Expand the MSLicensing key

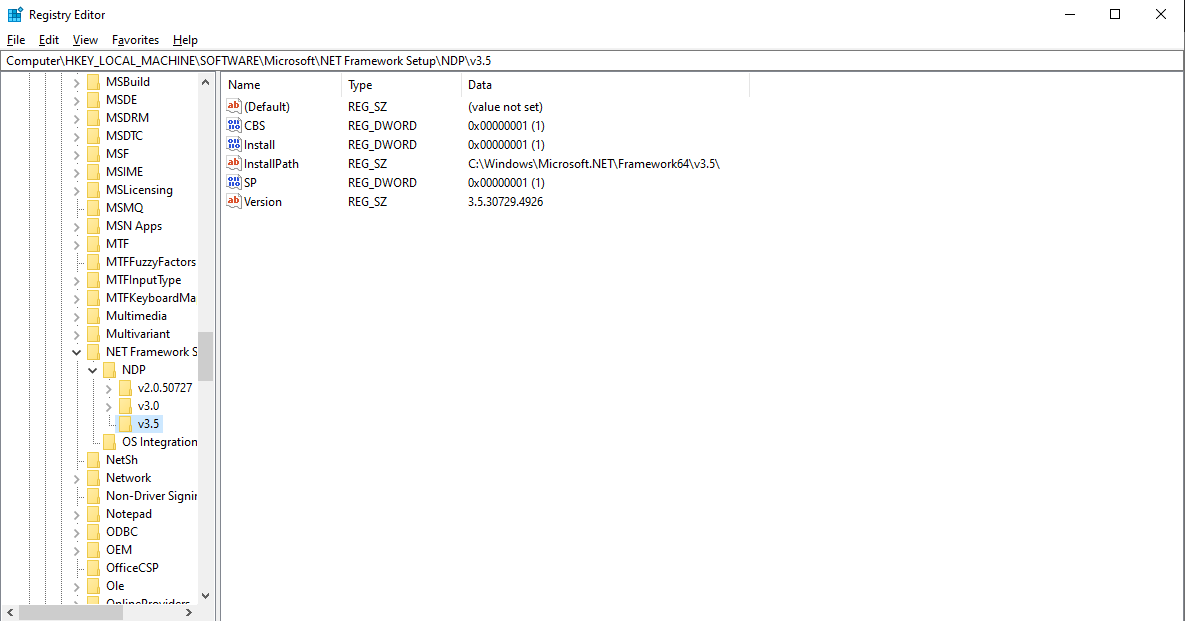76,190
